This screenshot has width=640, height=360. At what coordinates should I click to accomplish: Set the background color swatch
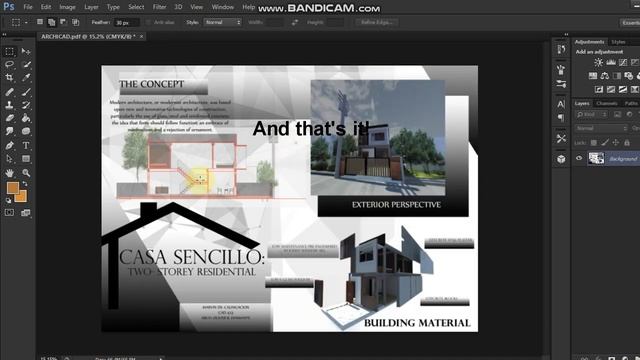tap(21, 197)
